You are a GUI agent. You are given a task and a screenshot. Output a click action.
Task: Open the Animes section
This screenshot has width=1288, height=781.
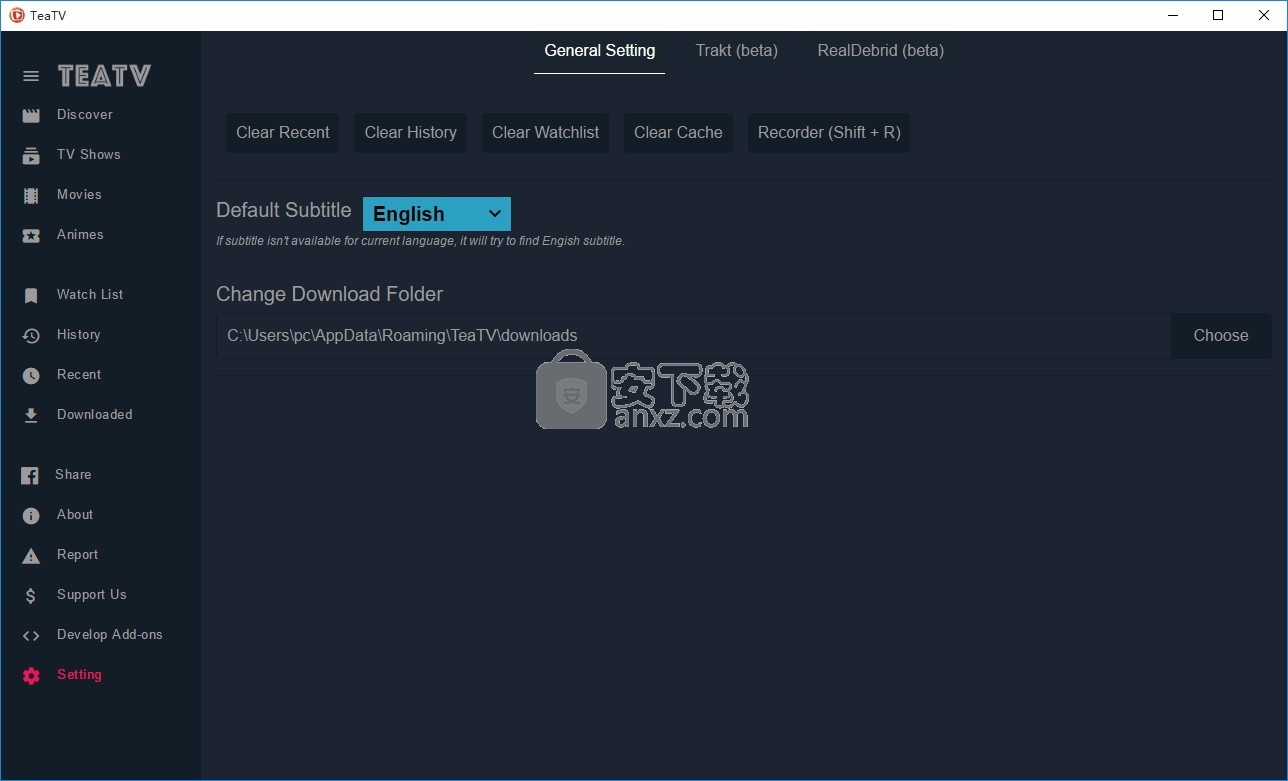(x=80, y=235)
